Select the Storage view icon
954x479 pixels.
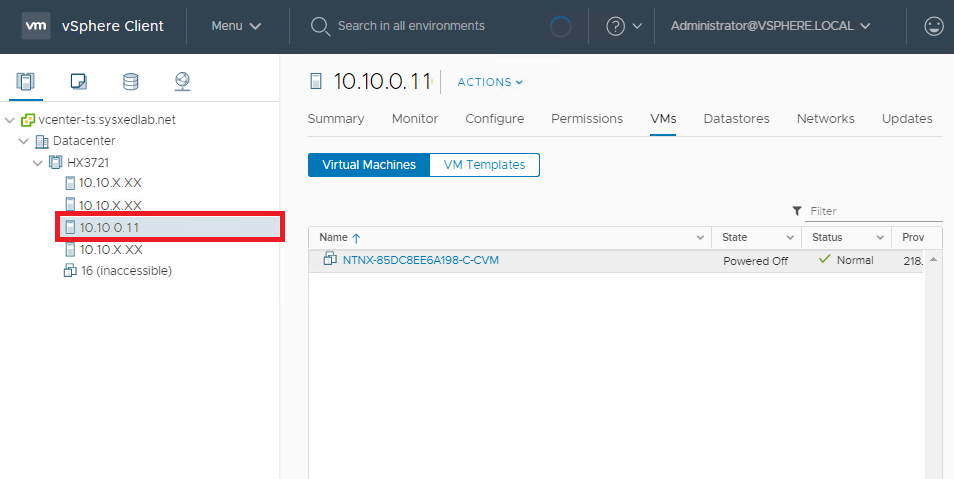[x=131, y=81]
